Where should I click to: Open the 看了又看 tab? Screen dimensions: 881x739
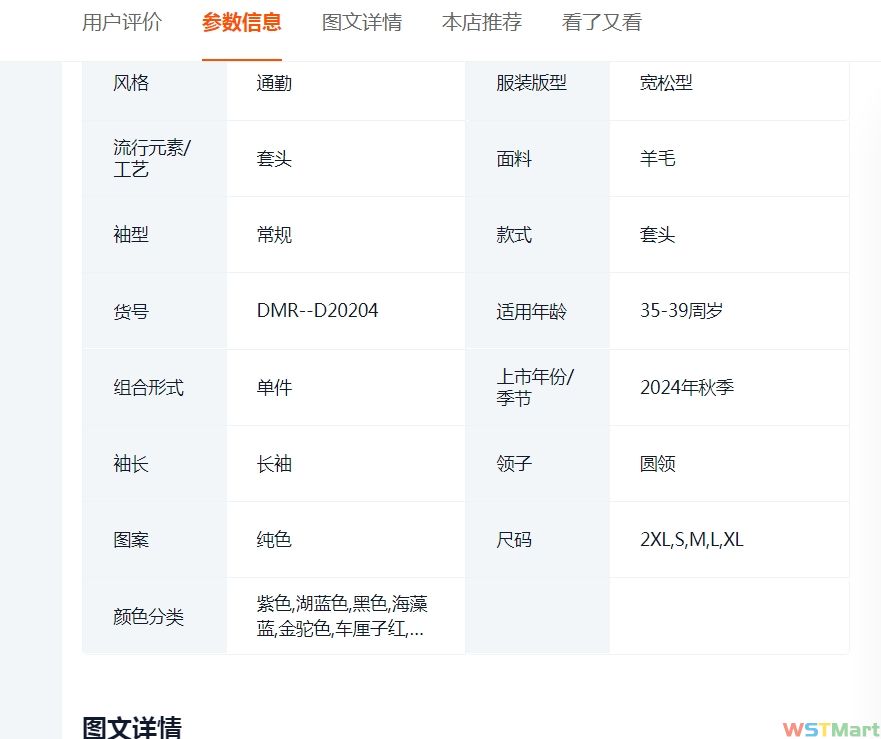pyautogui.click(x=601, y=22)
